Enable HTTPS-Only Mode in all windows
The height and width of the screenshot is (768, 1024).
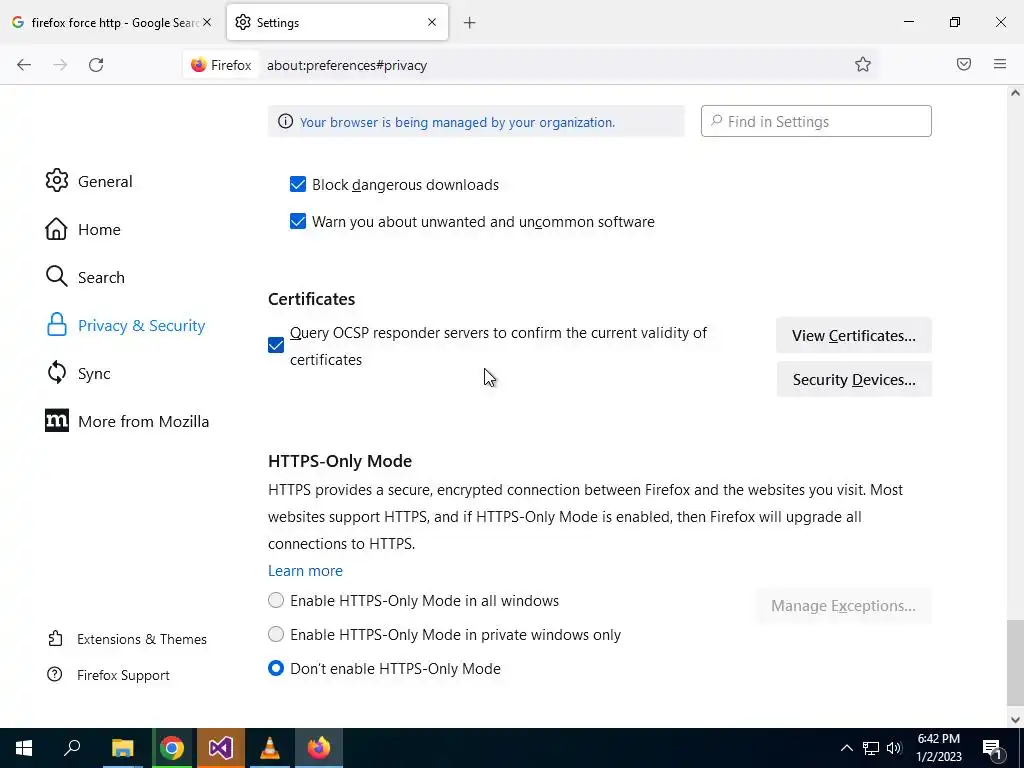[x=276, y=600]
